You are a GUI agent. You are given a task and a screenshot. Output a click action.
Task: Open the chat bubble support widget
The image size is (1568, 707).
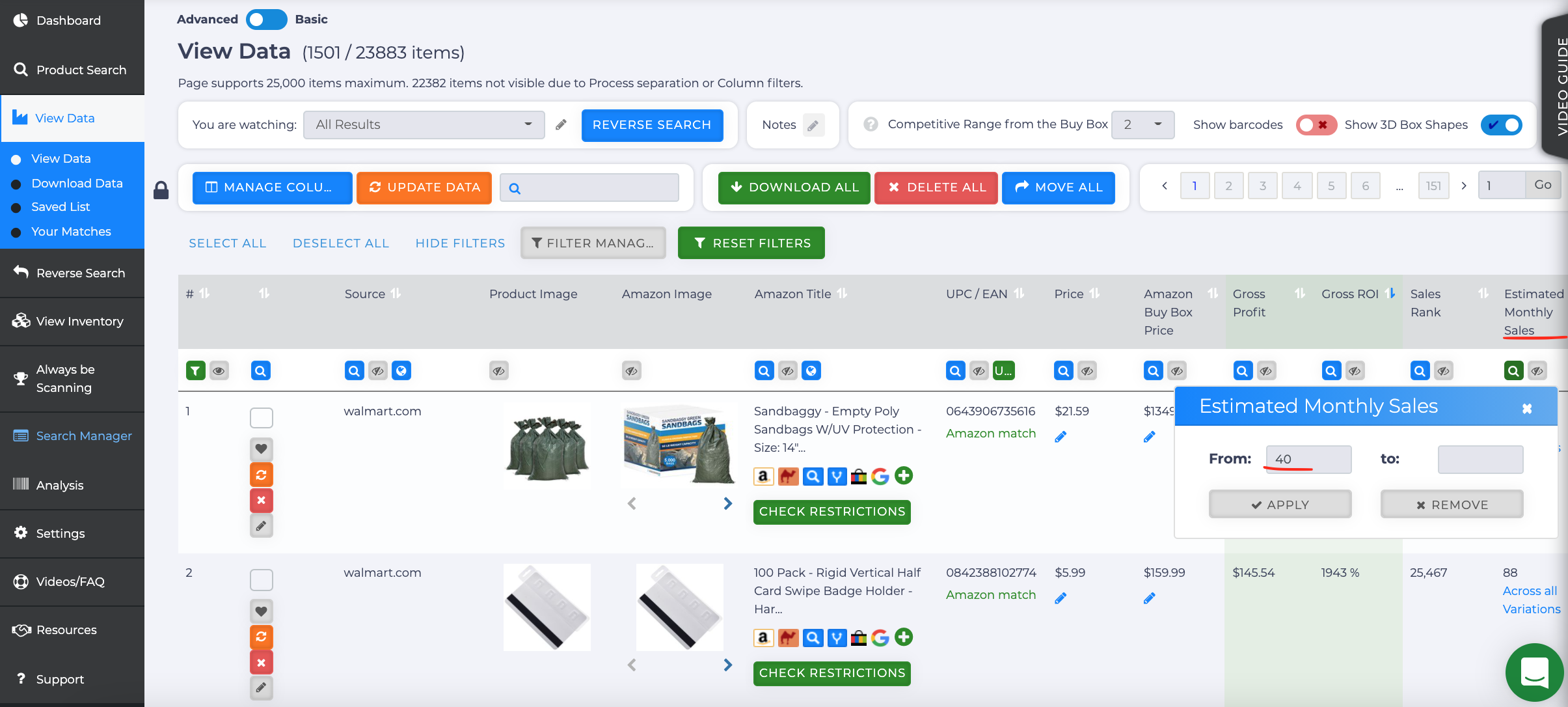(x=1534, y=672)
